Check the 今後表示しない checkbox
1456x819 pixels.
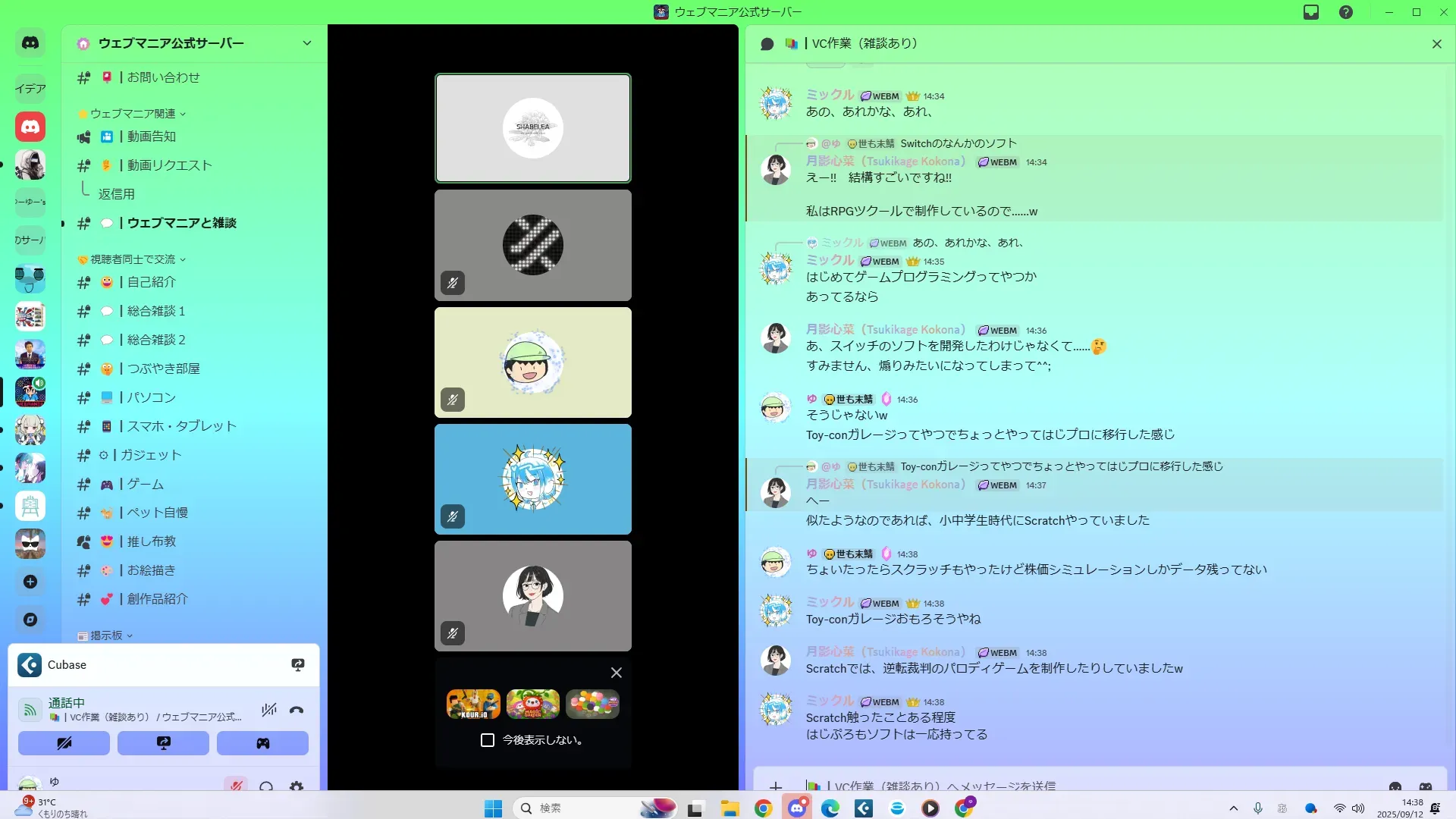(488, 740)
